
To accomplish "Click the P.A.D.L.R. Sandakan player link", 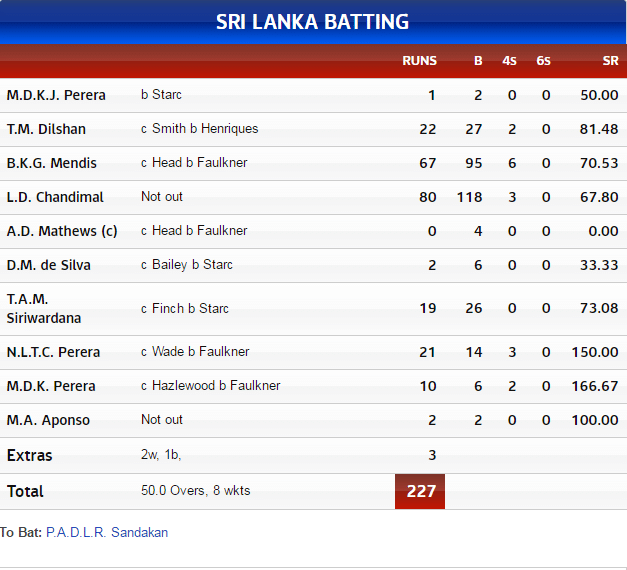I will point(107,533).
